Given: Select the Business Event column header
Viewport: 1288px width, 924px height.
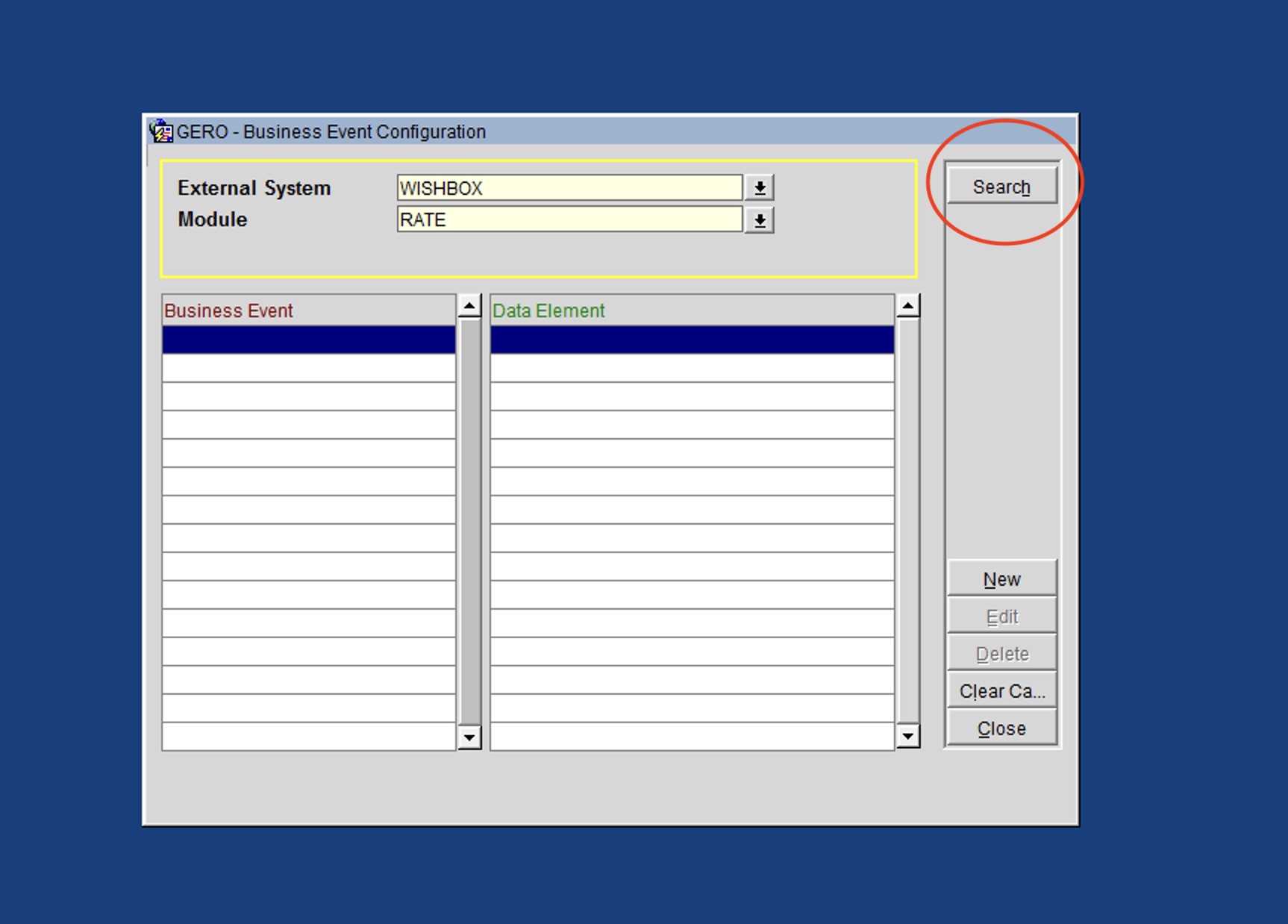Looking at the screenshot, I should tap(307, 310).
